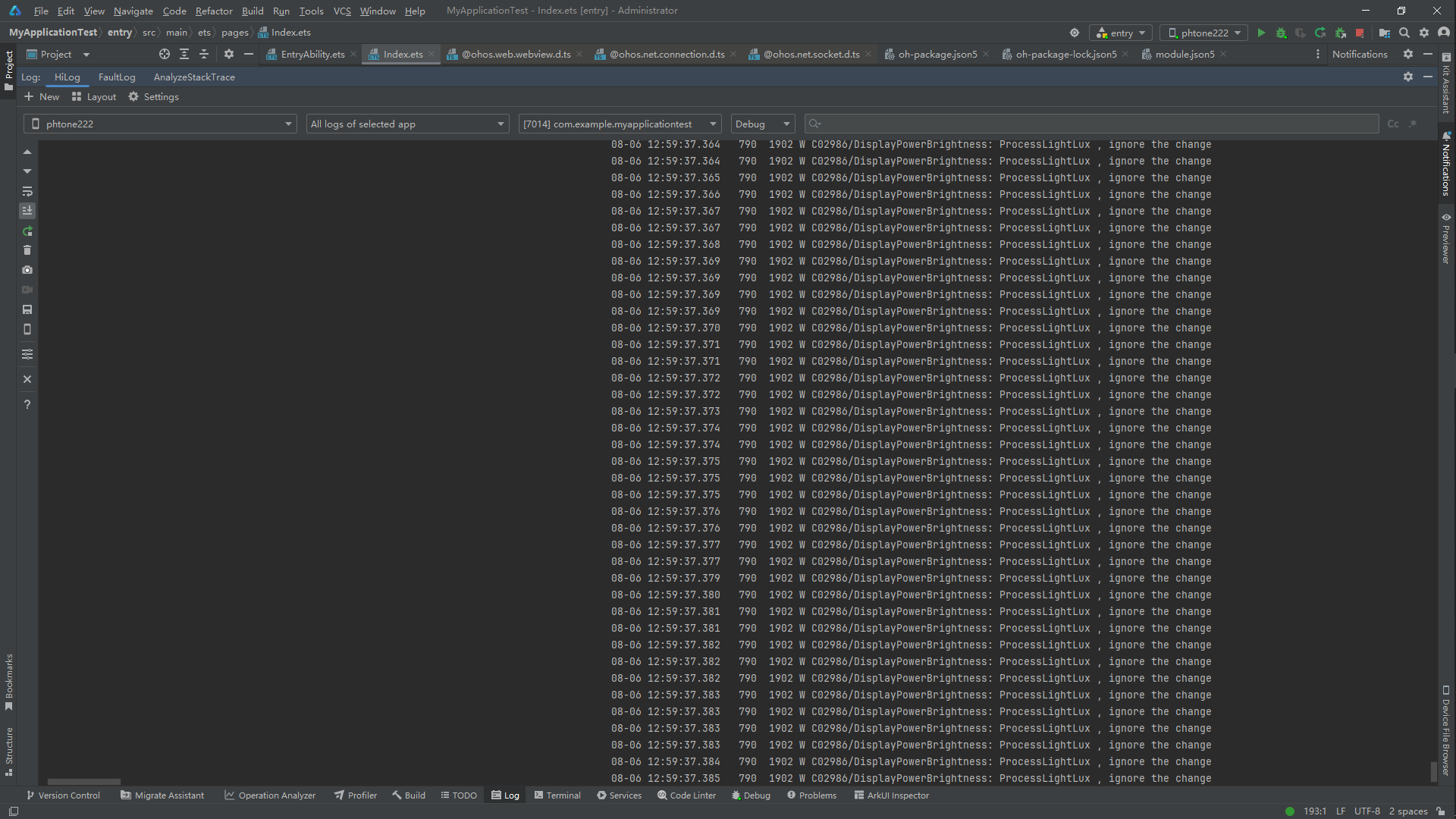Open the File menu

(41, 11)
